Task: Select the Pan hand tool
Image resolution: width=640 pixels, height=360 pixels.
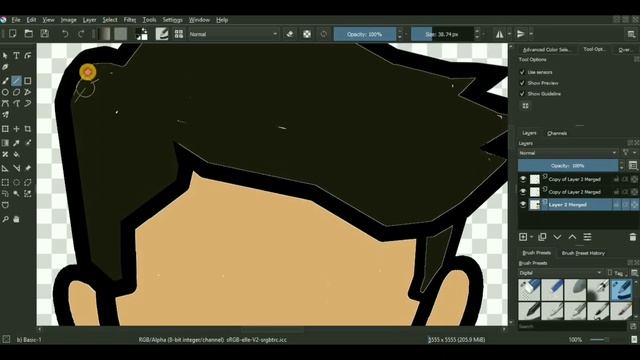Action: [16, 220]
